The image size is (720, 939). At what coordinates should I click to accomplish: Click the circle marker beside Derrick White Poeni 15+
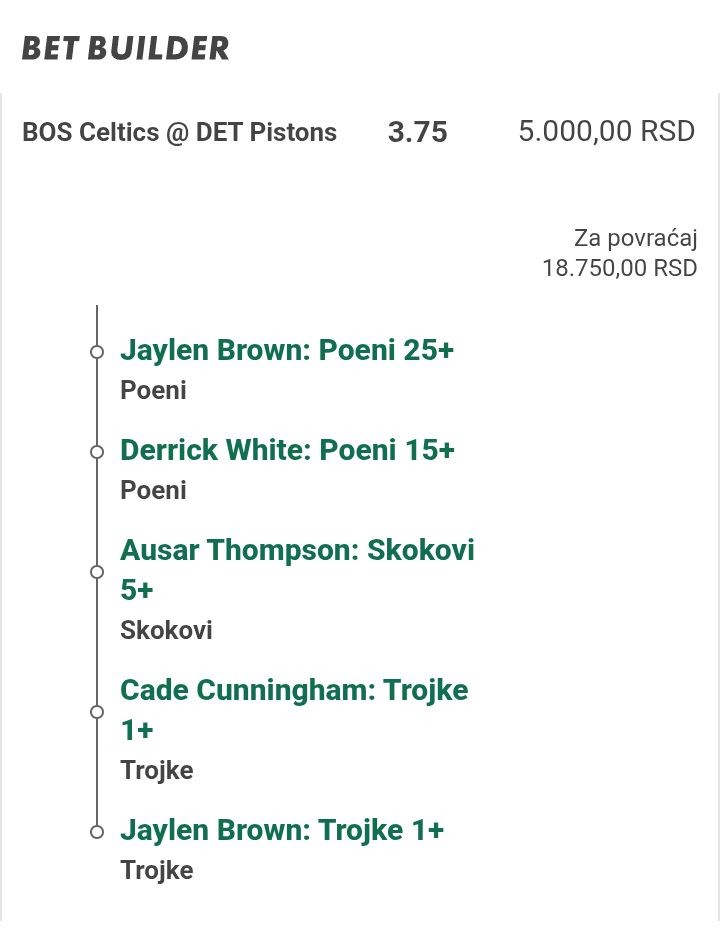97,452
